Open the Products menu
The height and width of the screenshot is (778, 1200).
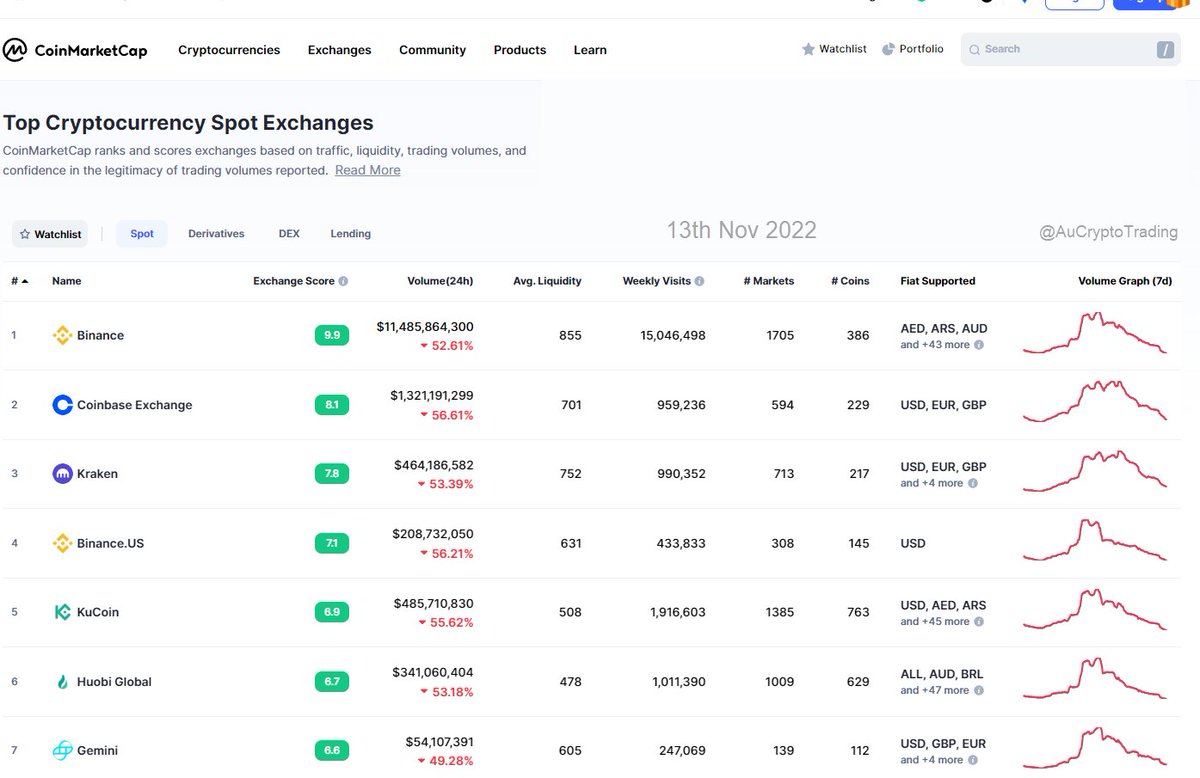coord(520,50)
